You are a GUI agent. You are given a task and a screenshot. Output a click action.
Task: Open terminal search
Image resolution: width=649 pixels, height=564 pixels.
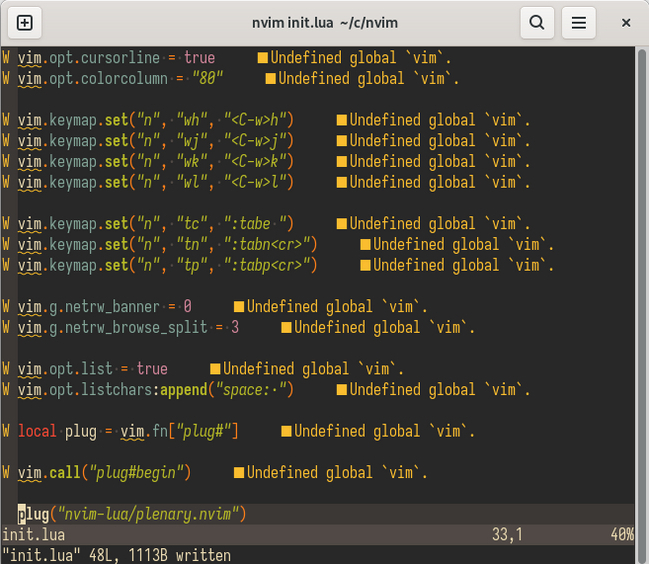pyautogui.click(x=537, y=23)
